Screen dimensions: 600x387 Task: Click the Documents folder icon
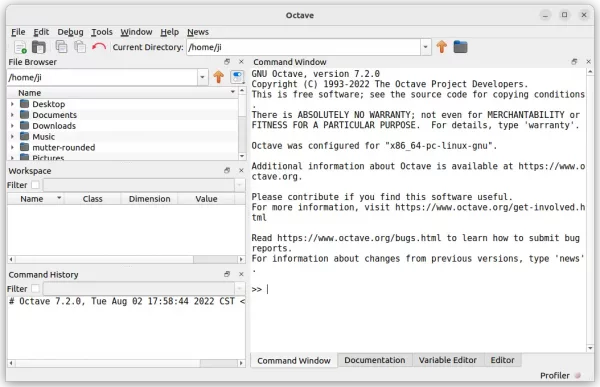click(24, 114)
